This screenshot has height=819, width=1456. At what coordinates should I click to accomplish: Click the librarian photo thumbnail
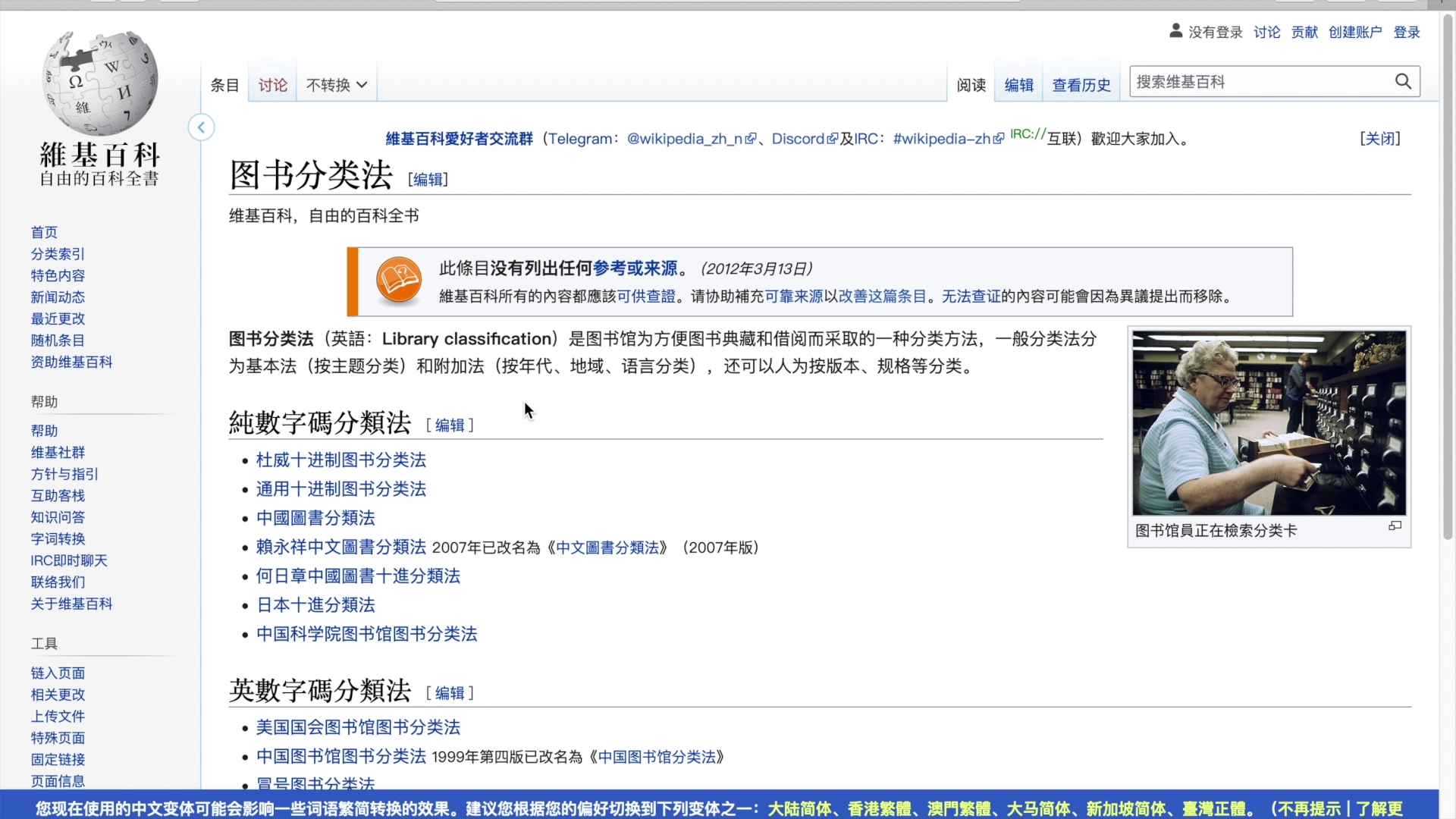[1268, 423]
